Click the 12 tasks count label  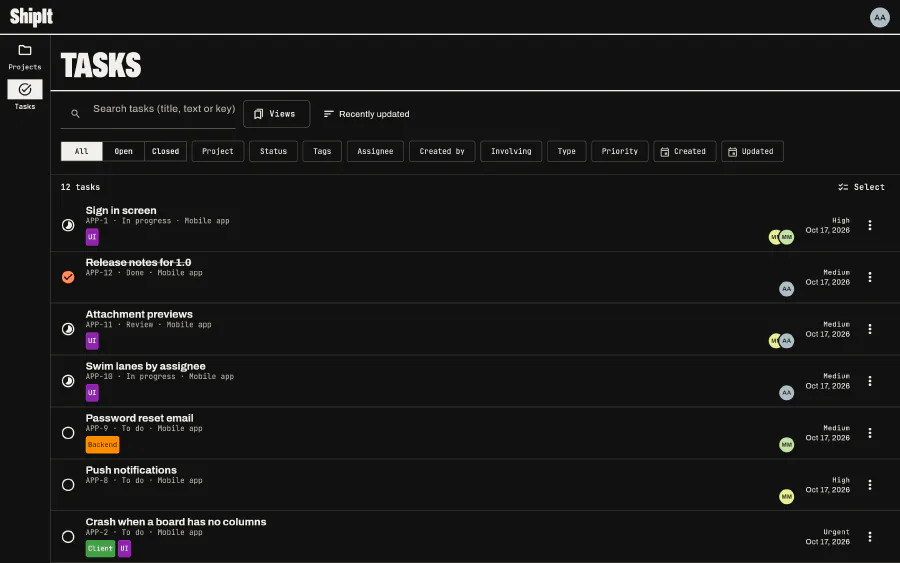(80, 187)
